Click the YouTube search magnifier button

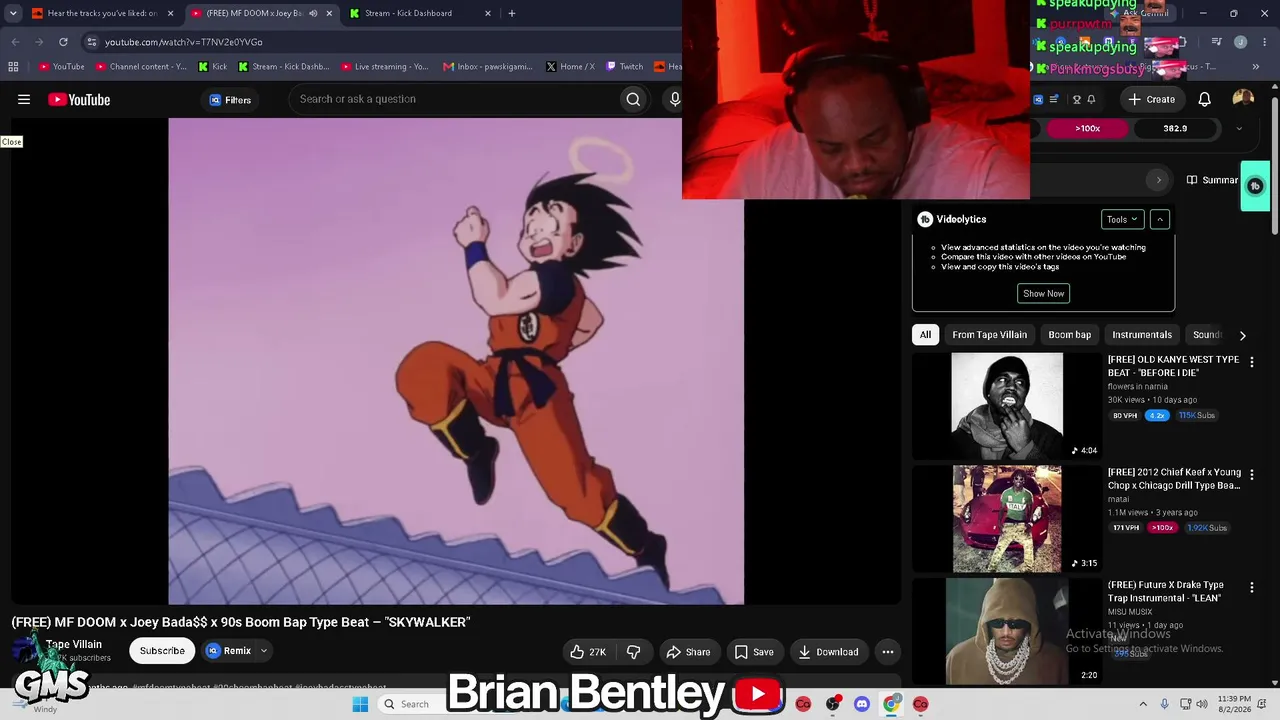tap(633, 99)
